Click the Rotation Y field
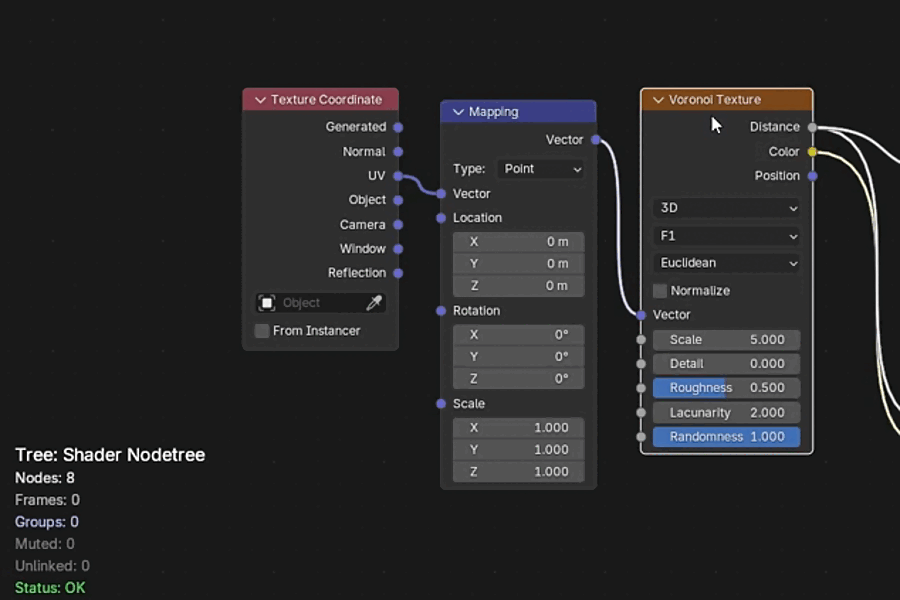900x600 pixels. 519,357
